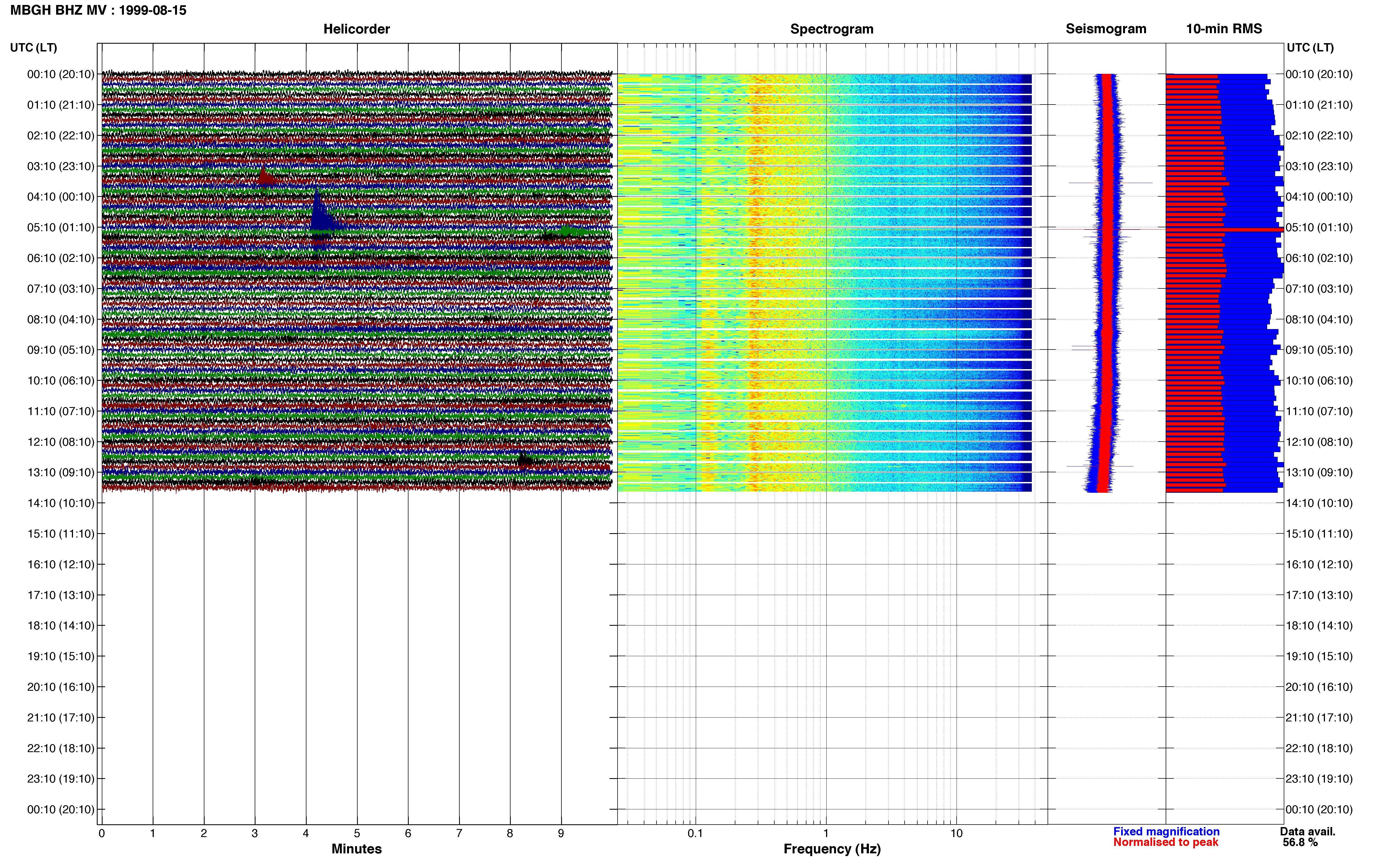Select the 'Seismogram' panel title
Image resolution: width=1388 pixels, height=868 pixels.
1106,29
